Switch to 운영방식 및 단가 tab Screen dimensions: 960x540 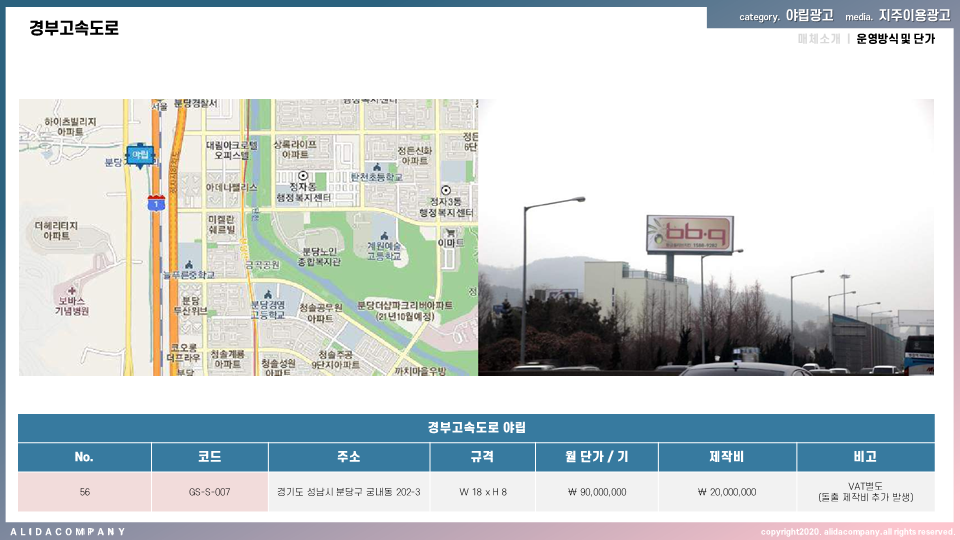pyautogui.click(x=895, y=39)
